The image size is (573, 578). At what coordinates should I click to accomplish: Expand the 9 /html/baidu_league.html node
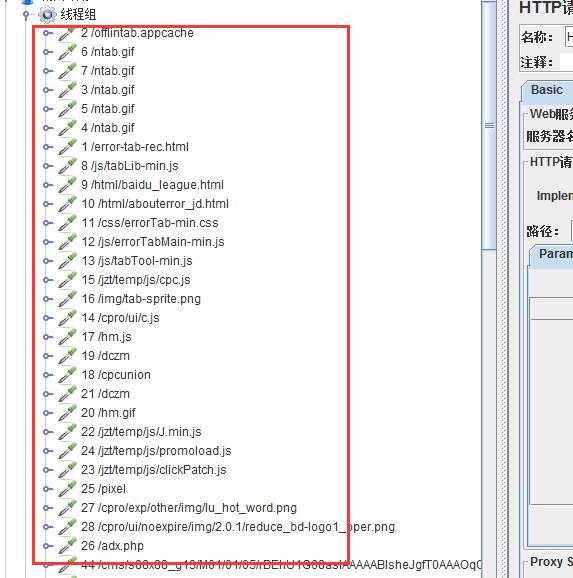[x=48, y=185]
